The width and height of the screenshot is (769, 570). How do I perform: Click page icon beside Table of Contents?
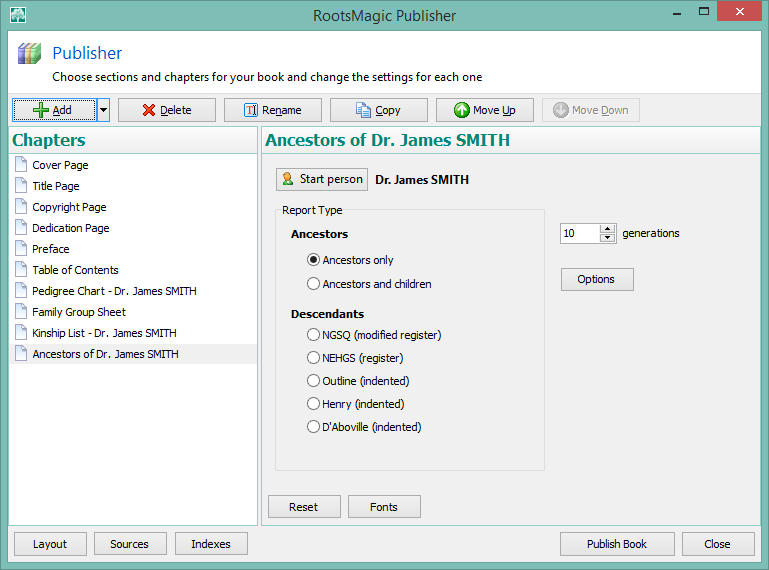coord(21,269)
